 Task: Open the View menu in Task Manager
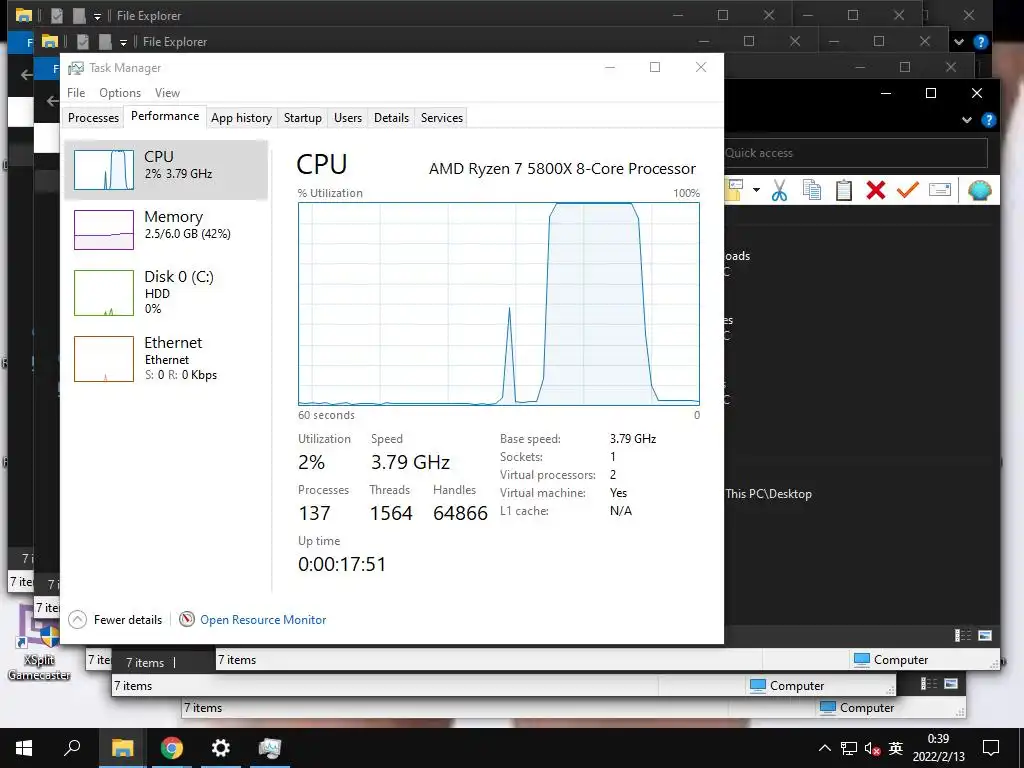click(x=167, y=93)
